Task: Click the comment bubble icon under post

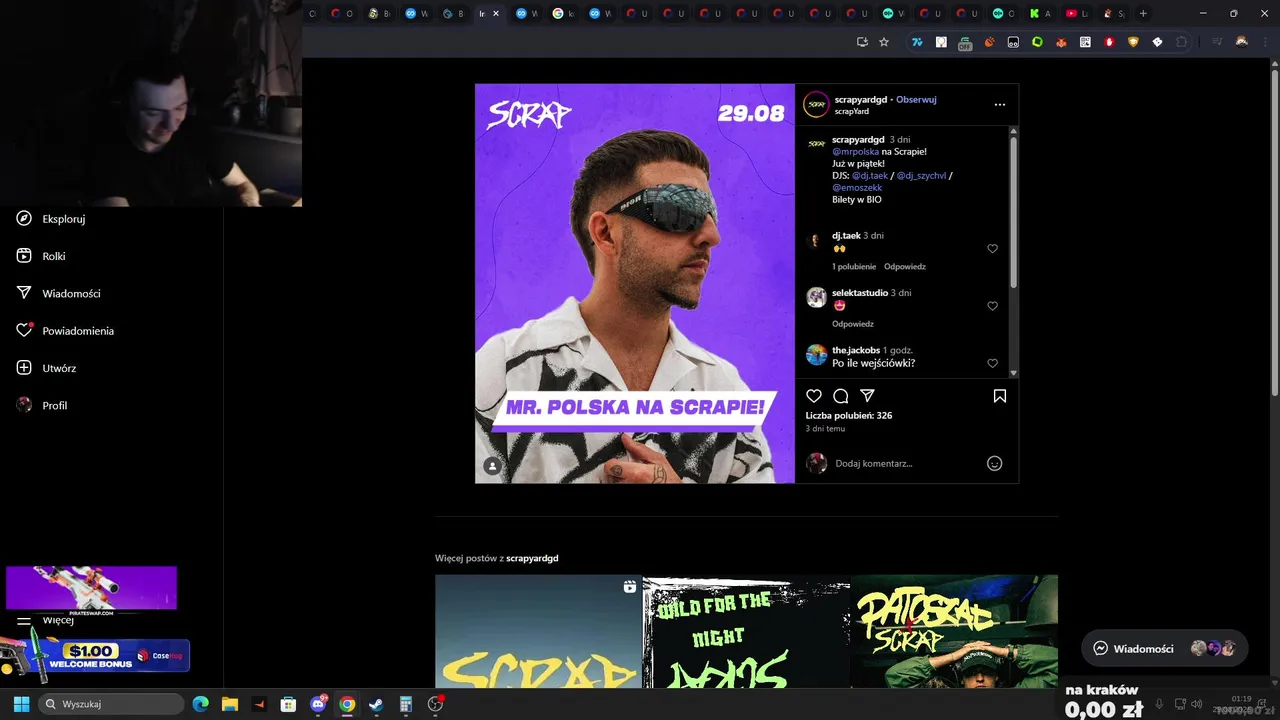Action: (841, 396)
